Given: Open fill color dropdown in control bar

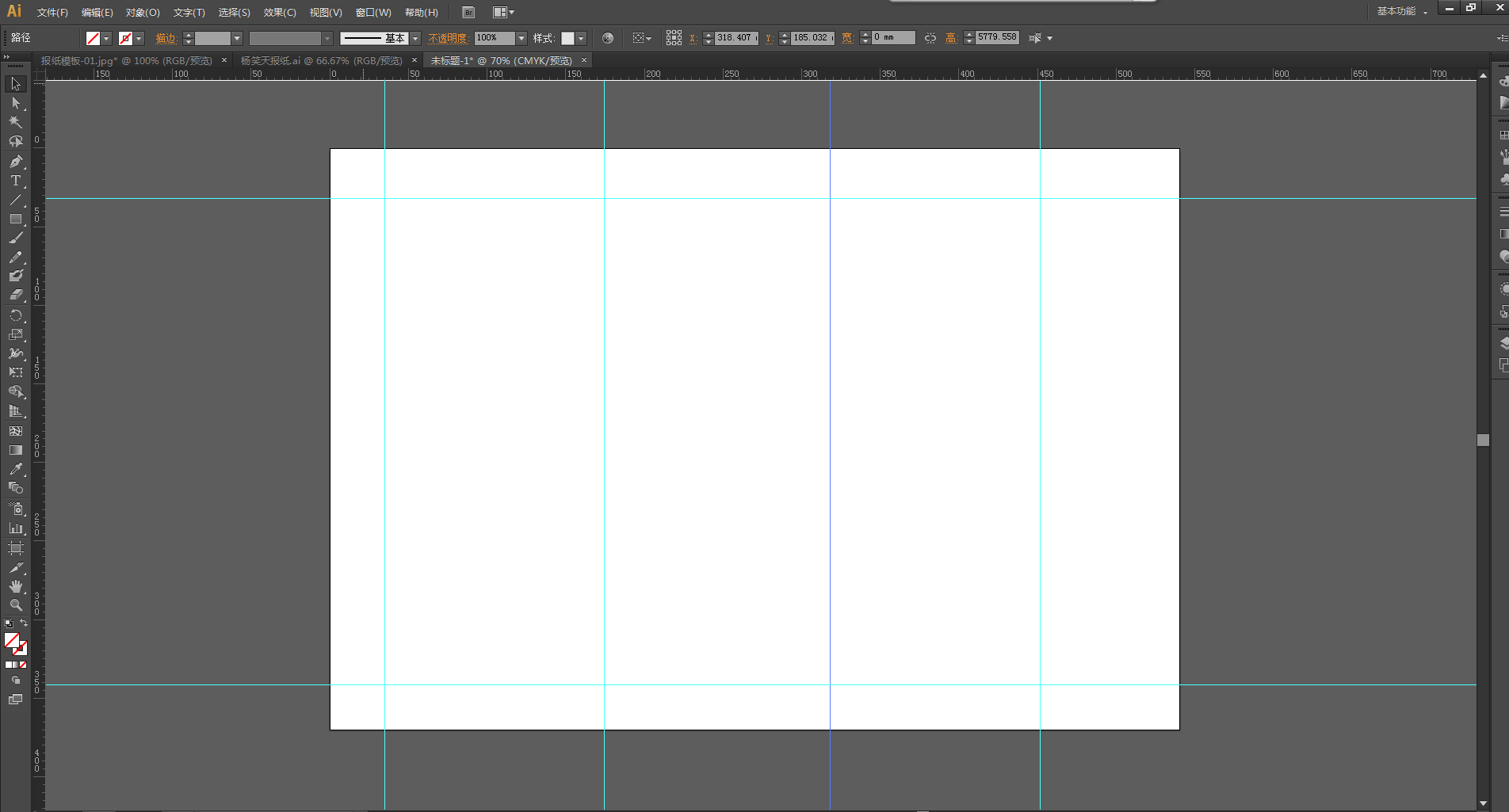Looking at the screenshot, I should click(x=107, y=38).
